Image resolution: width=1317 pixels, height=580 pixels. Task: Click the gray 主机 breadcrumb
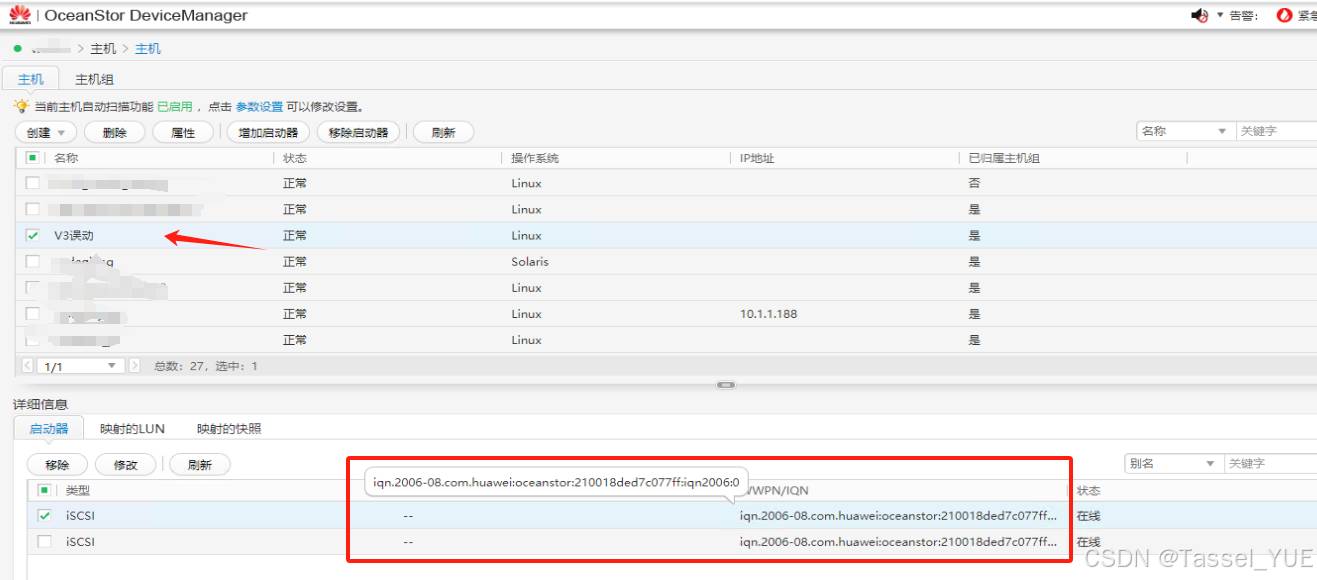[x=103, y=48]
